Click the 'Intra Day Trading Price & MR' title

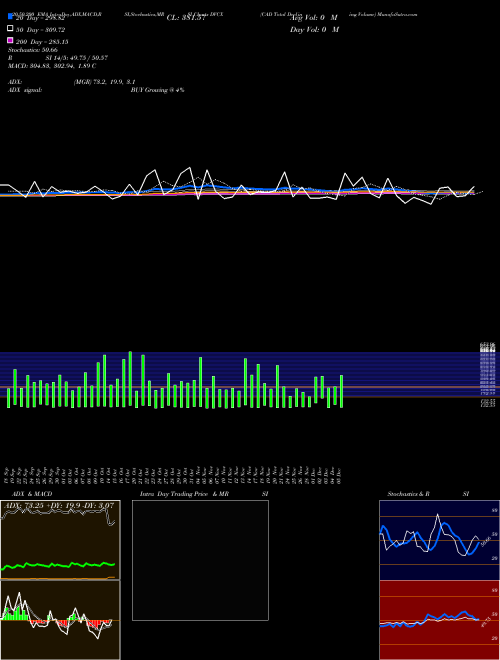(184, 494)
